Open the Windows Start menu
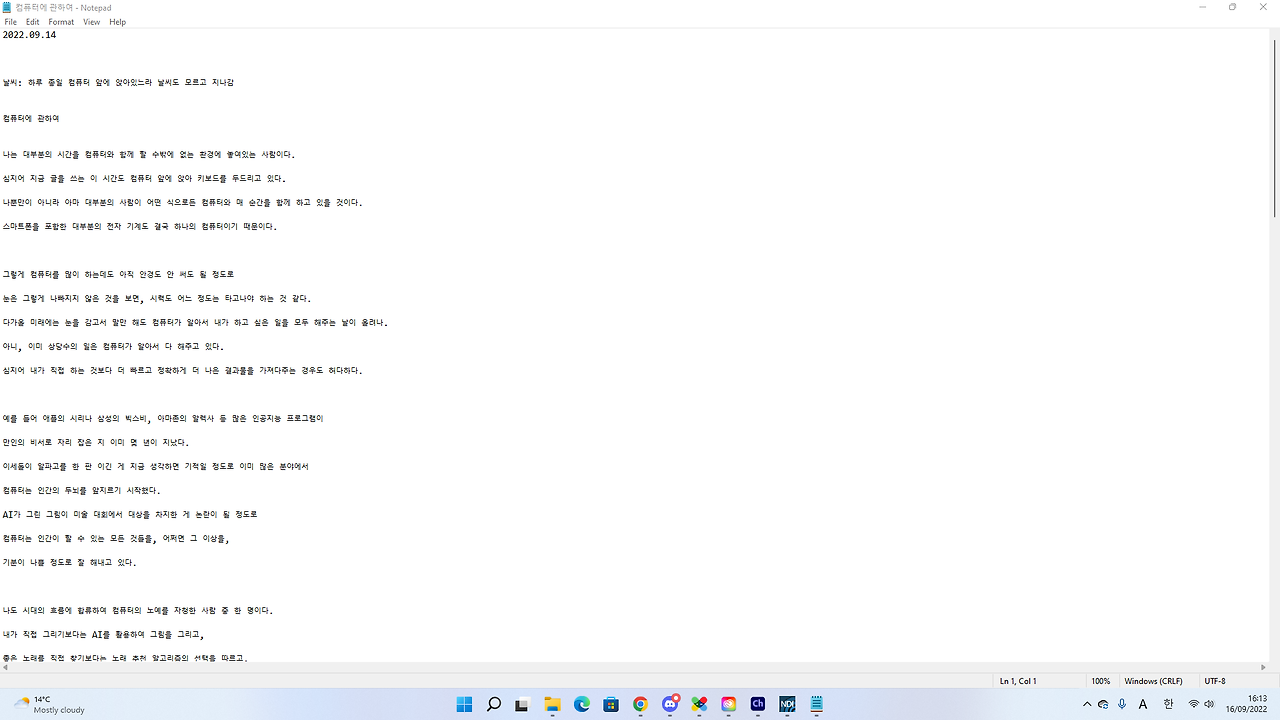 [x=464, y=704]
